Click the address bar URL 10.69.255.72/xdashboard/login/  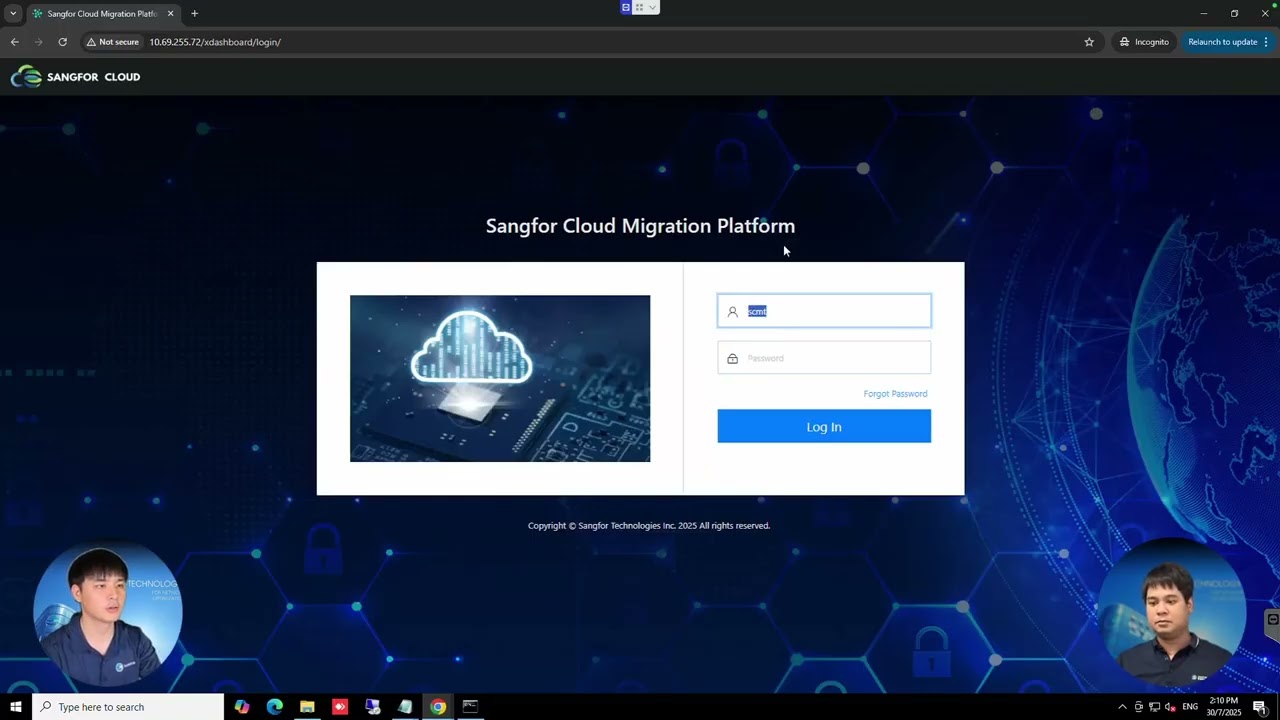pos(215,42)
